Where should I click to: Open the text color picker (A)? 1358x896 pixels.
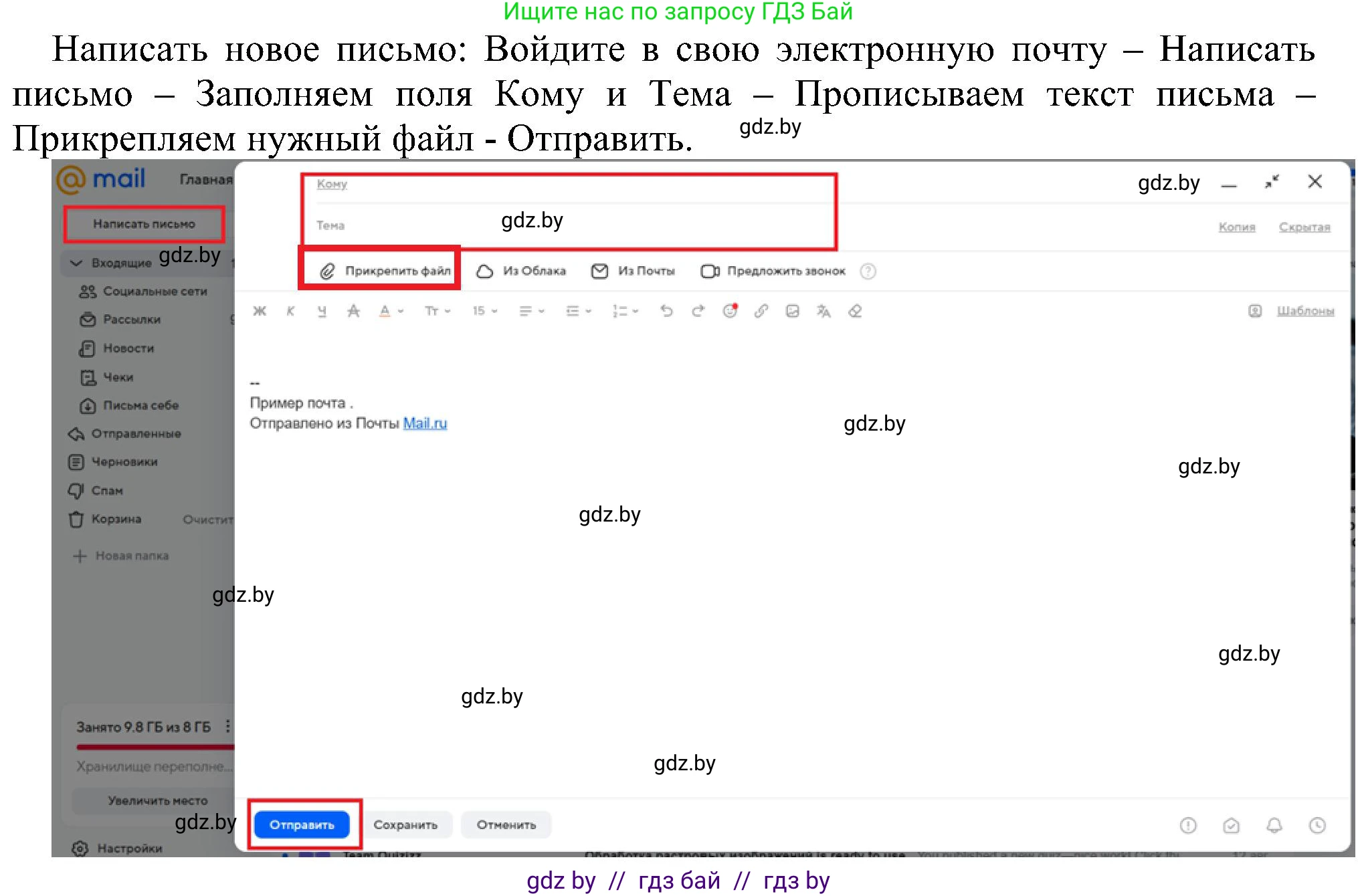tap(385, 311)
